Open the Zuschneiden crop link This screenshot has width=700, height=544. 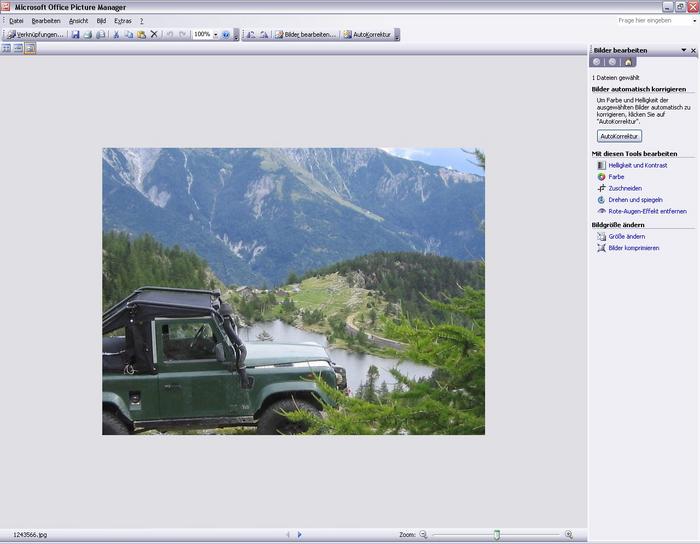pos(625,188)
